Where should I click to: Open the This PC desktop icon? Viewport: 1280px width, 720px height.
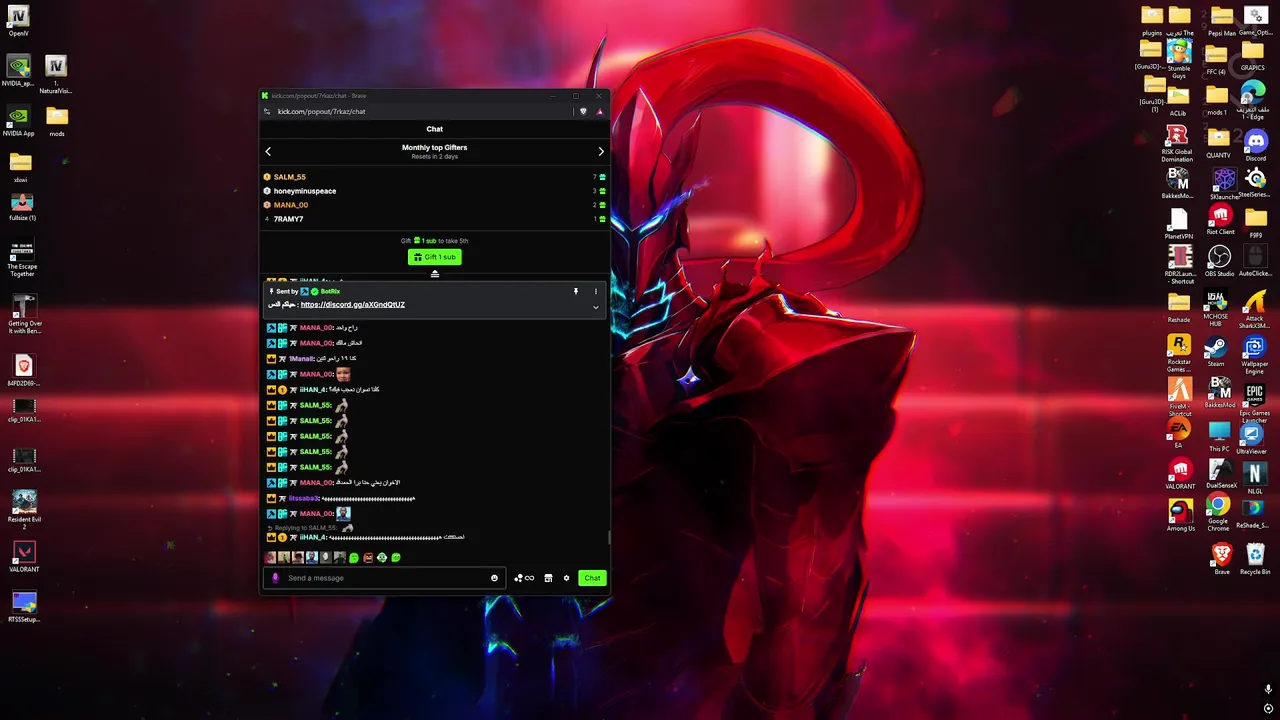1219,437
